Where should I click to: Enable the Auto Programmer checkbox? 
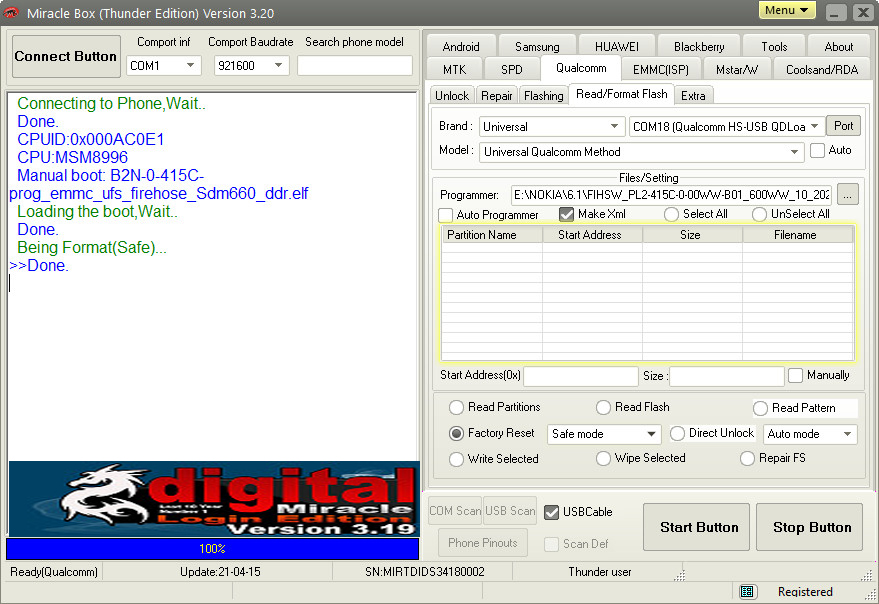pos(446,215)
